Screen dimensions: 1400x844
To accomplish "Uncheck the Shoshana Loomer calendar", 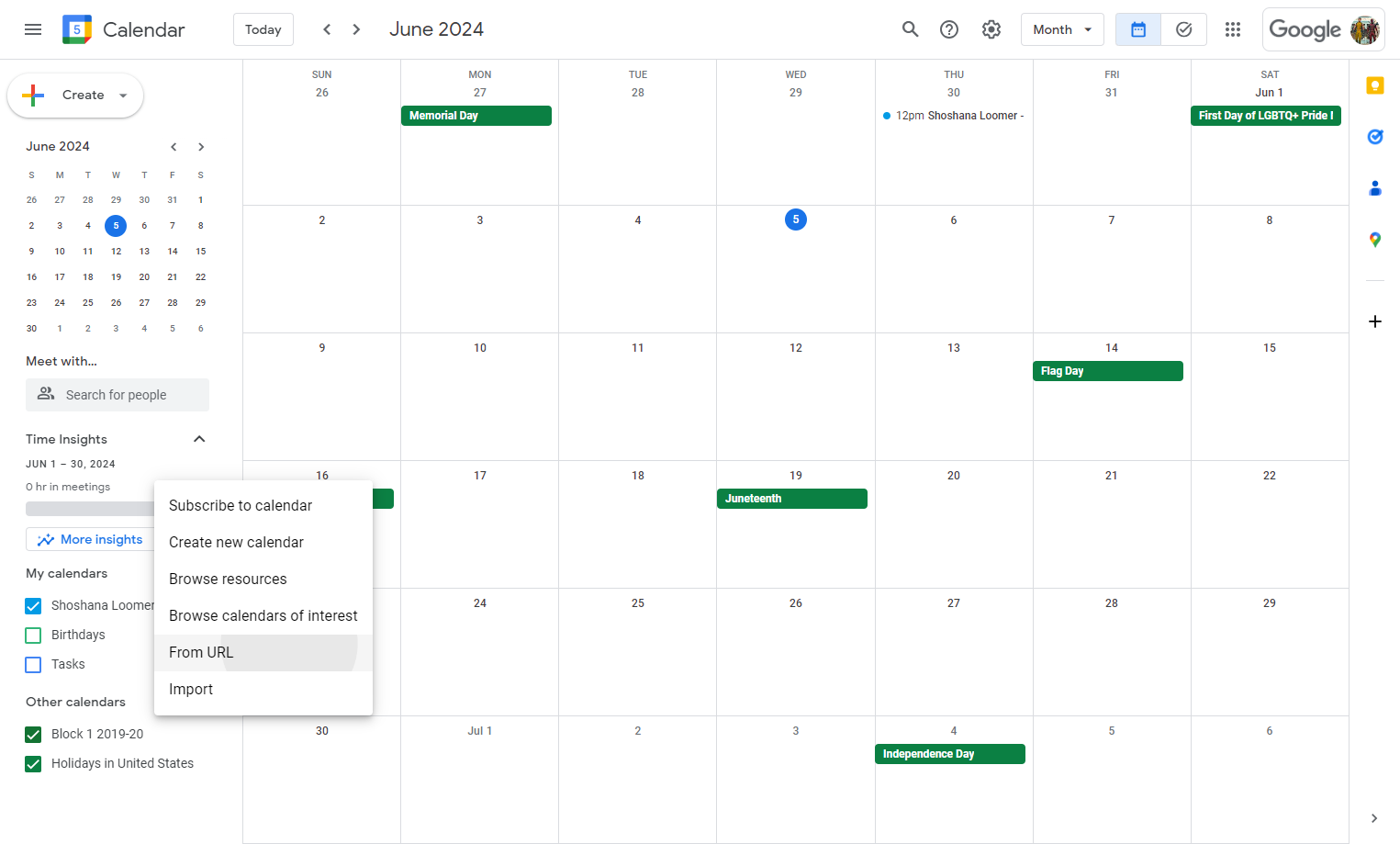I will [x=33, y=606].
